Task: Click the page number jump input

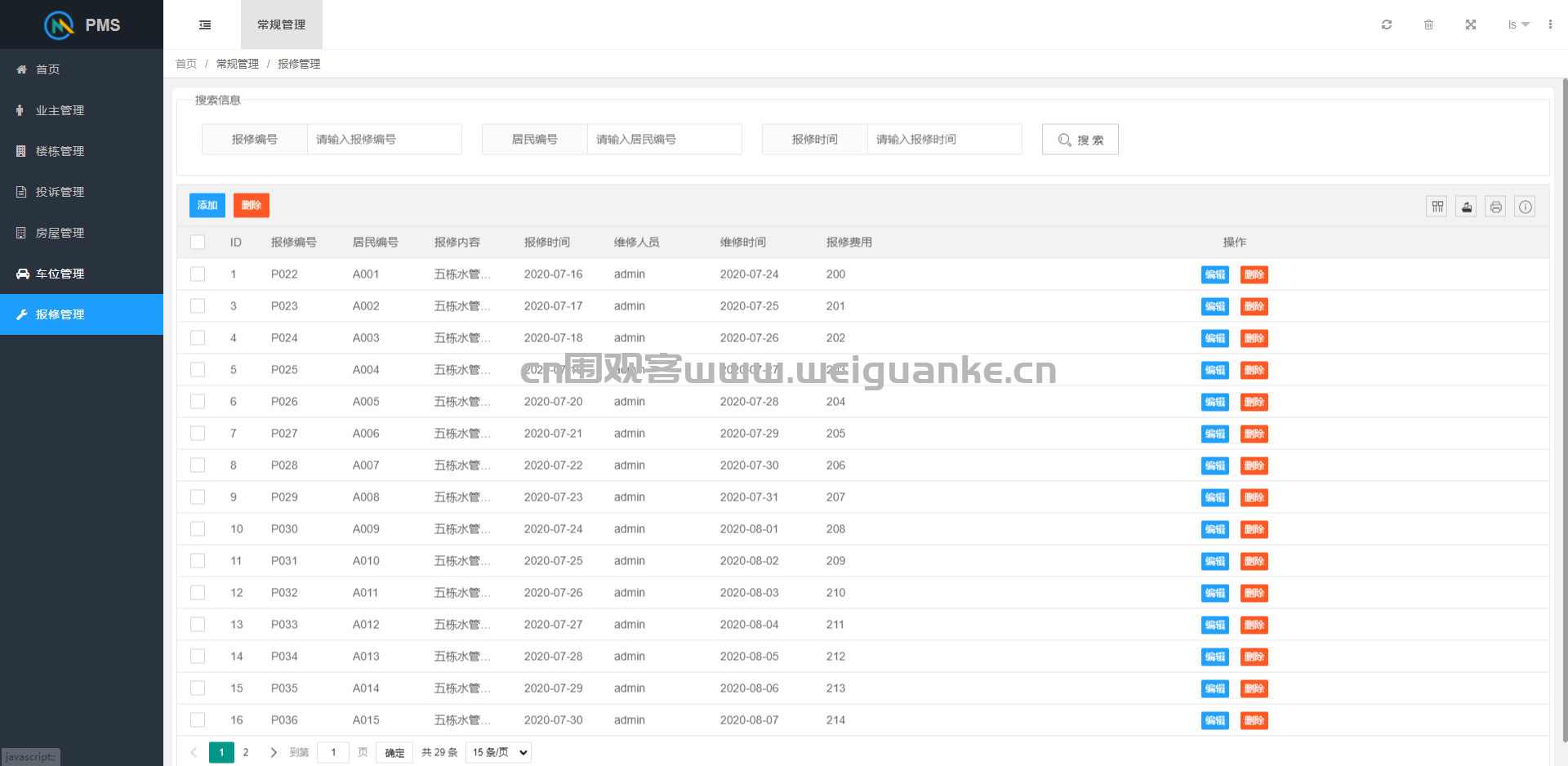Action: pyautogui.click(x=333, y=752)
